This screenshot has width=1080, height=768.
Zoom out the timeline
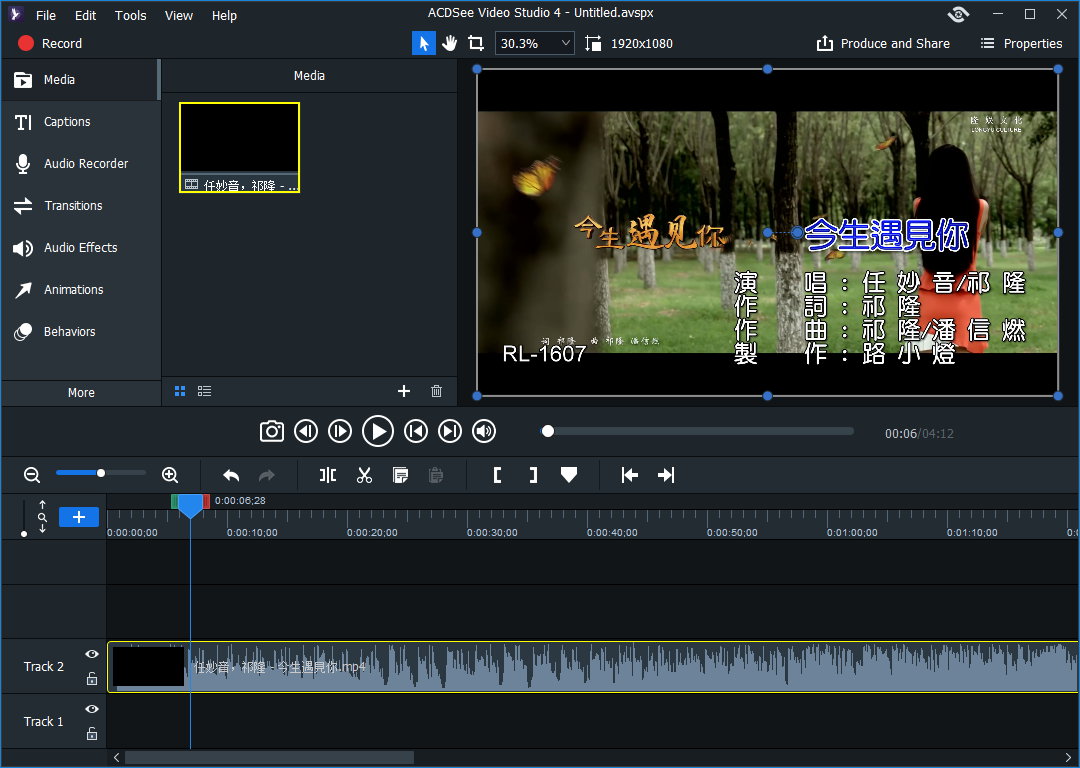pyautogui.click(x=32, y=475)
